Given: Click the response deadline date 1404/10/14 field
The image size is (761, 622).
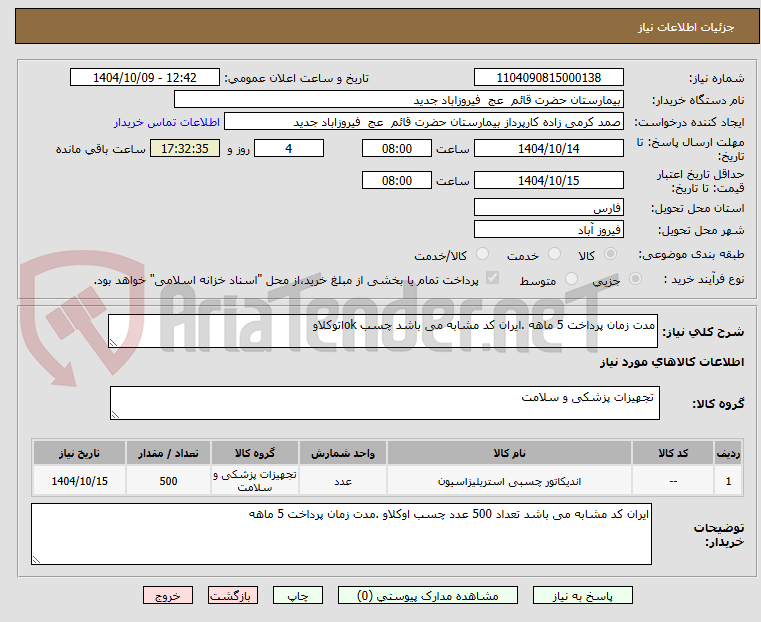Looking at the screenshot, I should (x=548, y=148).
